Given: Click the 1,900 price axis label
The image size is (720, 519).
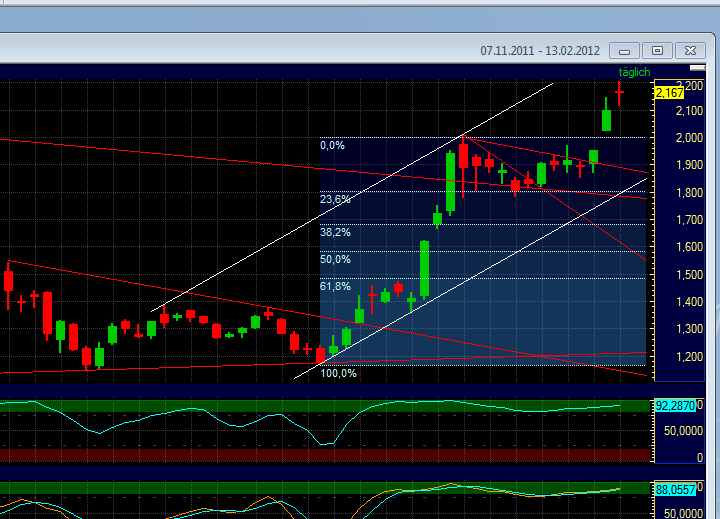Looking at the screenshot, I should coord(689,165).
